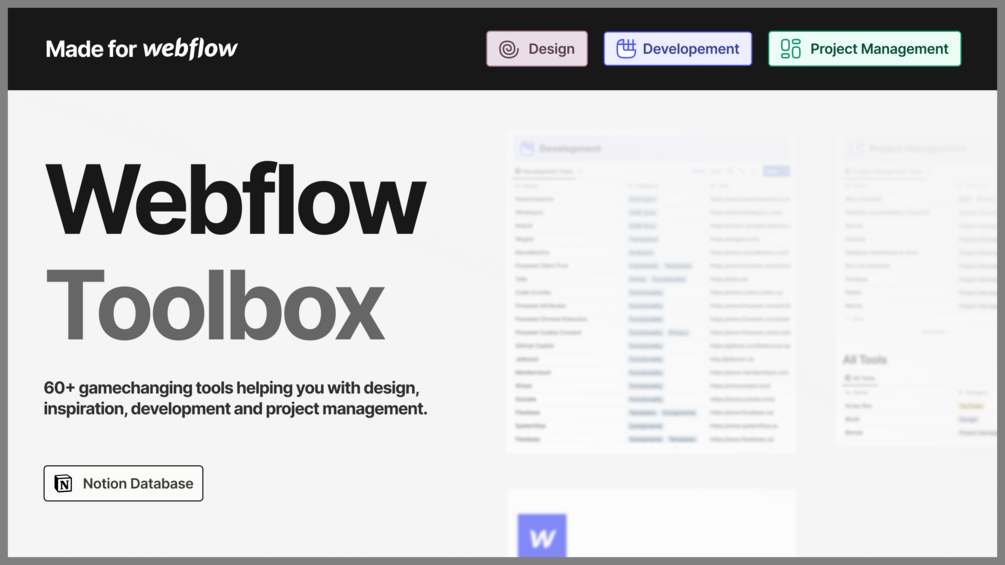This screenshot has height=565, width=1005.
Task: Click the purple Webflow W logo tile
Action: click(542, 535)
